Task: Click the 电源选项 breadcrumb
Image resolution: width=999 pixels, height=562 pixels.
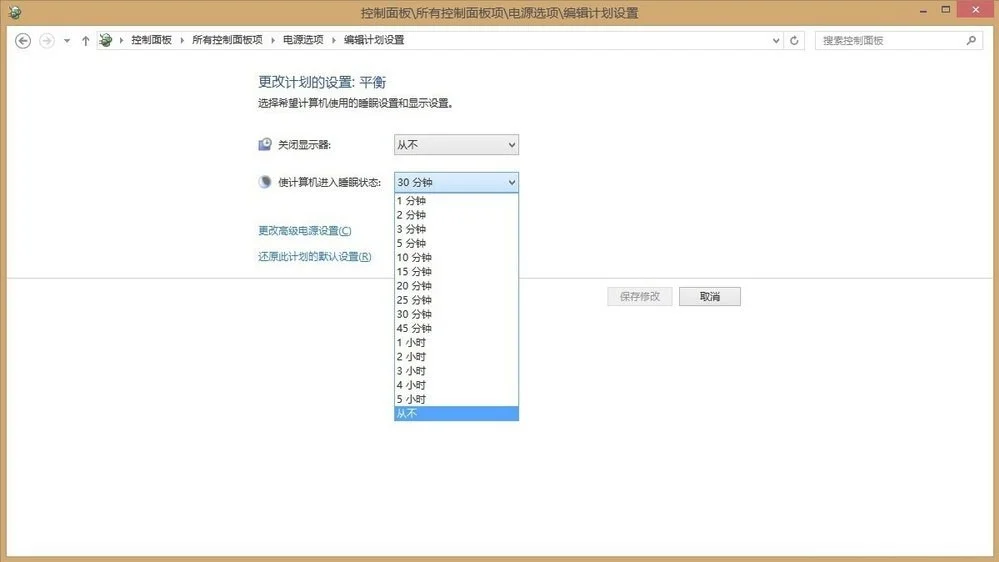Action: point(303,40)
